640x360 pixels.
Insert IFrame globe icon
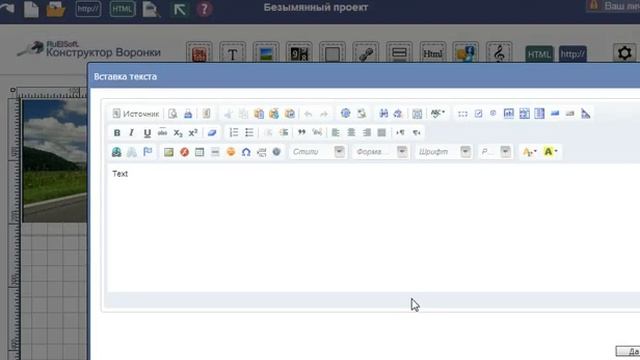pos(277,152)
